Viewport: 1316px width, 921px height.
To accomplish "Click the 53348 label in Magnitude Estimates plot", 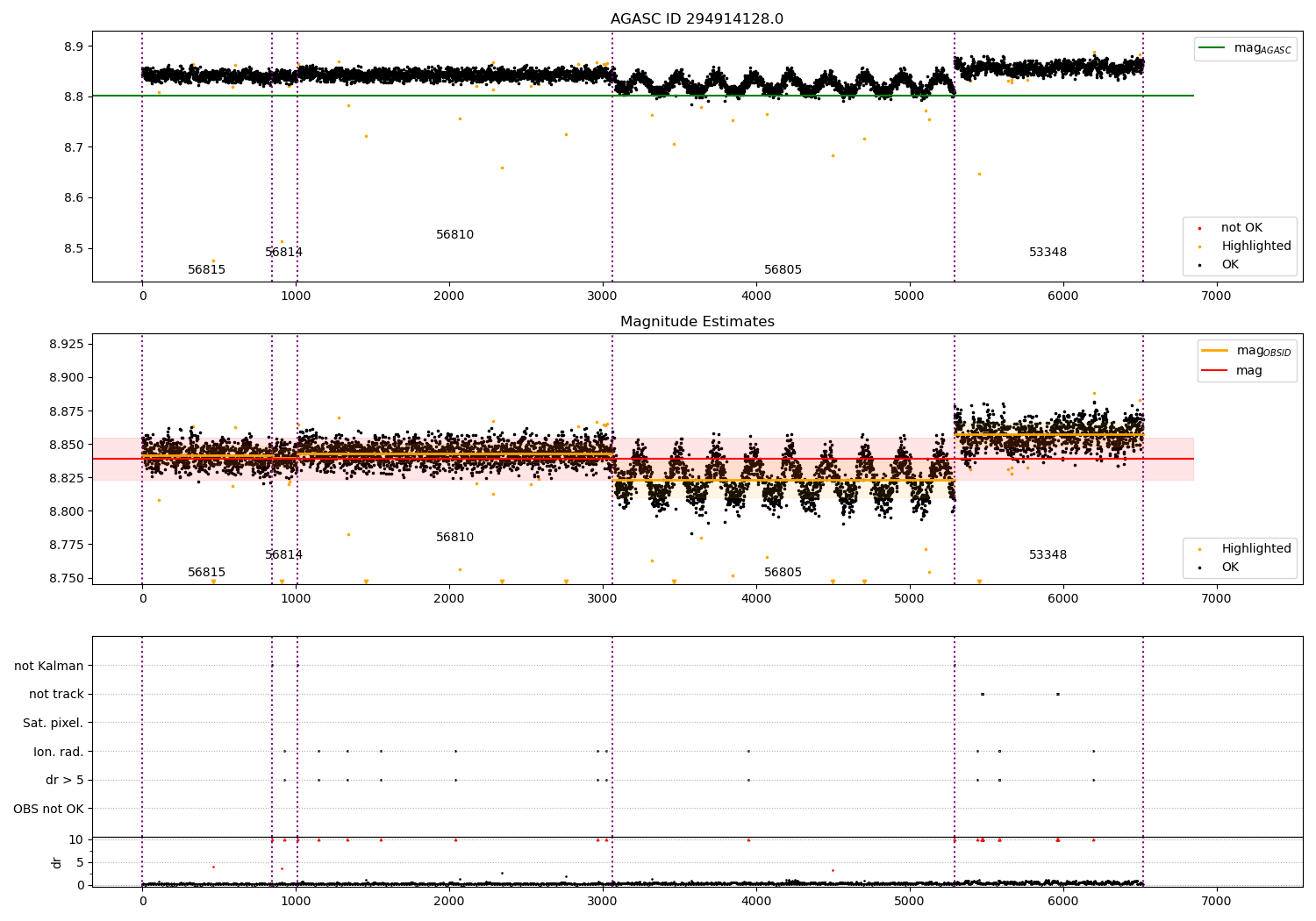I will (x=1048, y=555).
